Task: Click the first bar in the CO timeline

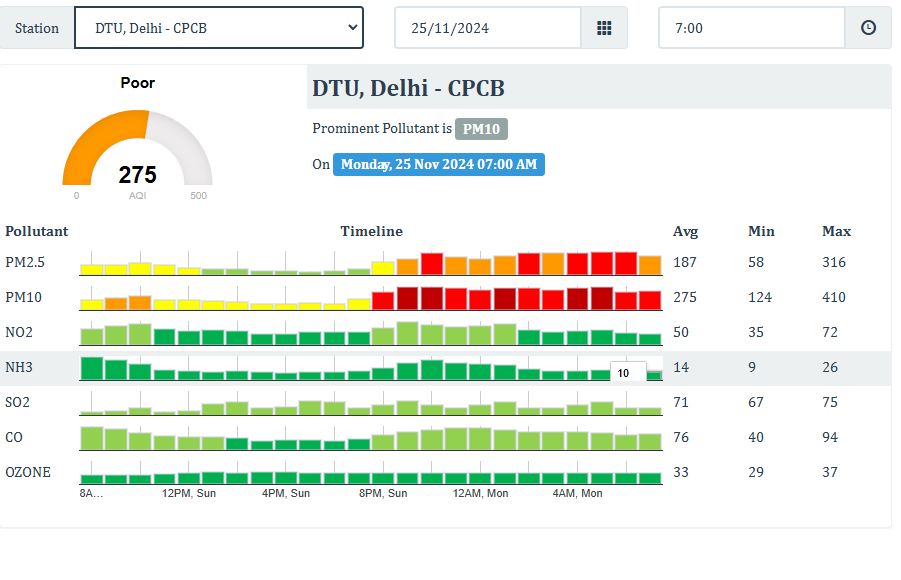Action: point(92,438)
